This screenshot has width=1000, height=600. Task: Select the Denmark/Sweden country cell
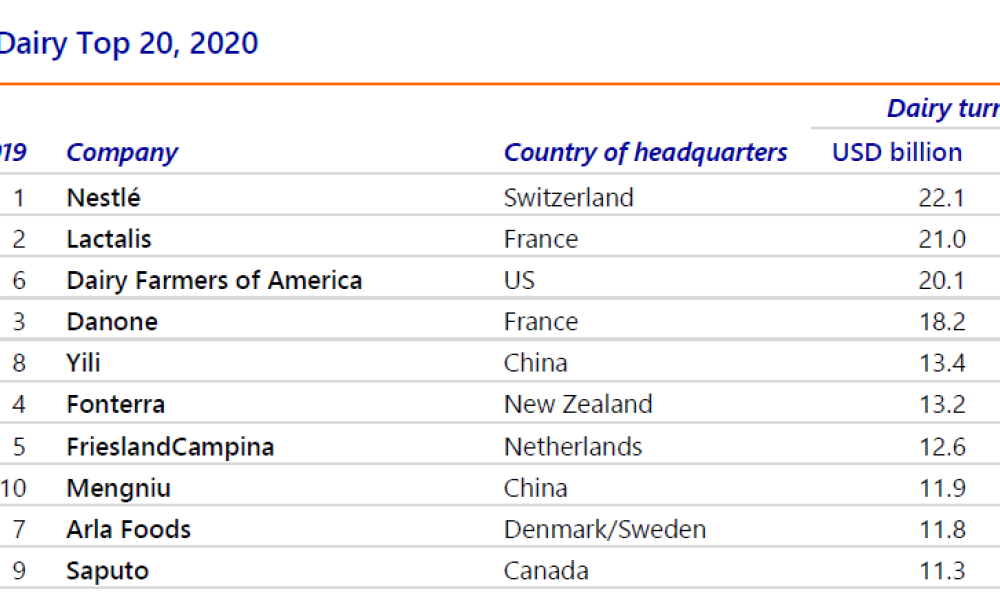coord(604,529)
